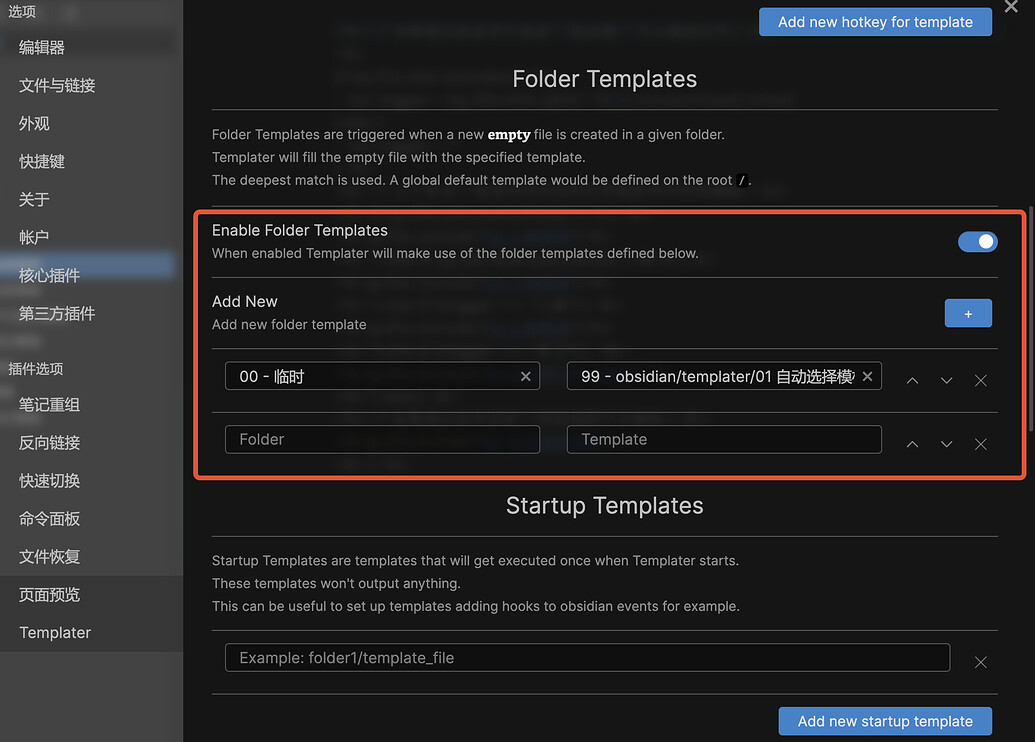Clear the 00 - 临时 folder field
This screenshot has height=742, width=1035.
(526, 376)
